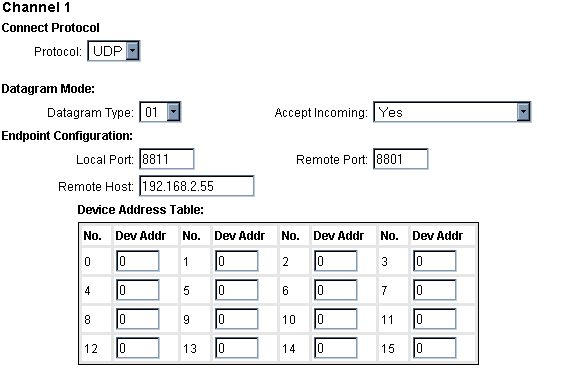The height and width of the screenshot is (376, 566).
Task: Select Dev Addr field for No. 12
Action: click(x=138, y=348)
